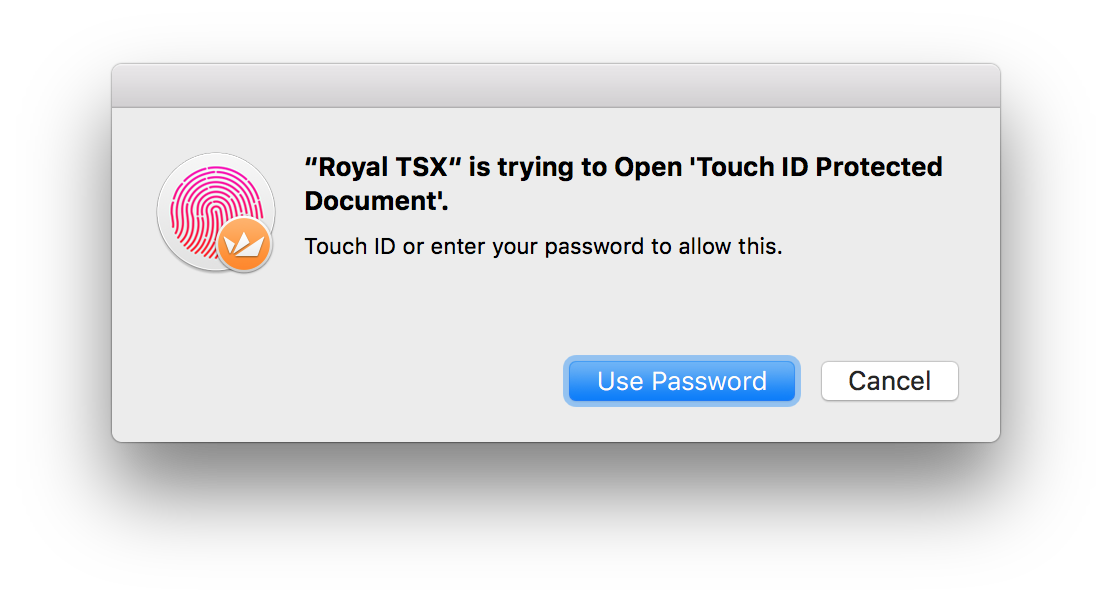Click the quoted "Royal TSX" name in heading
This screenshot has width=1112, height=602.
[383, 167]
